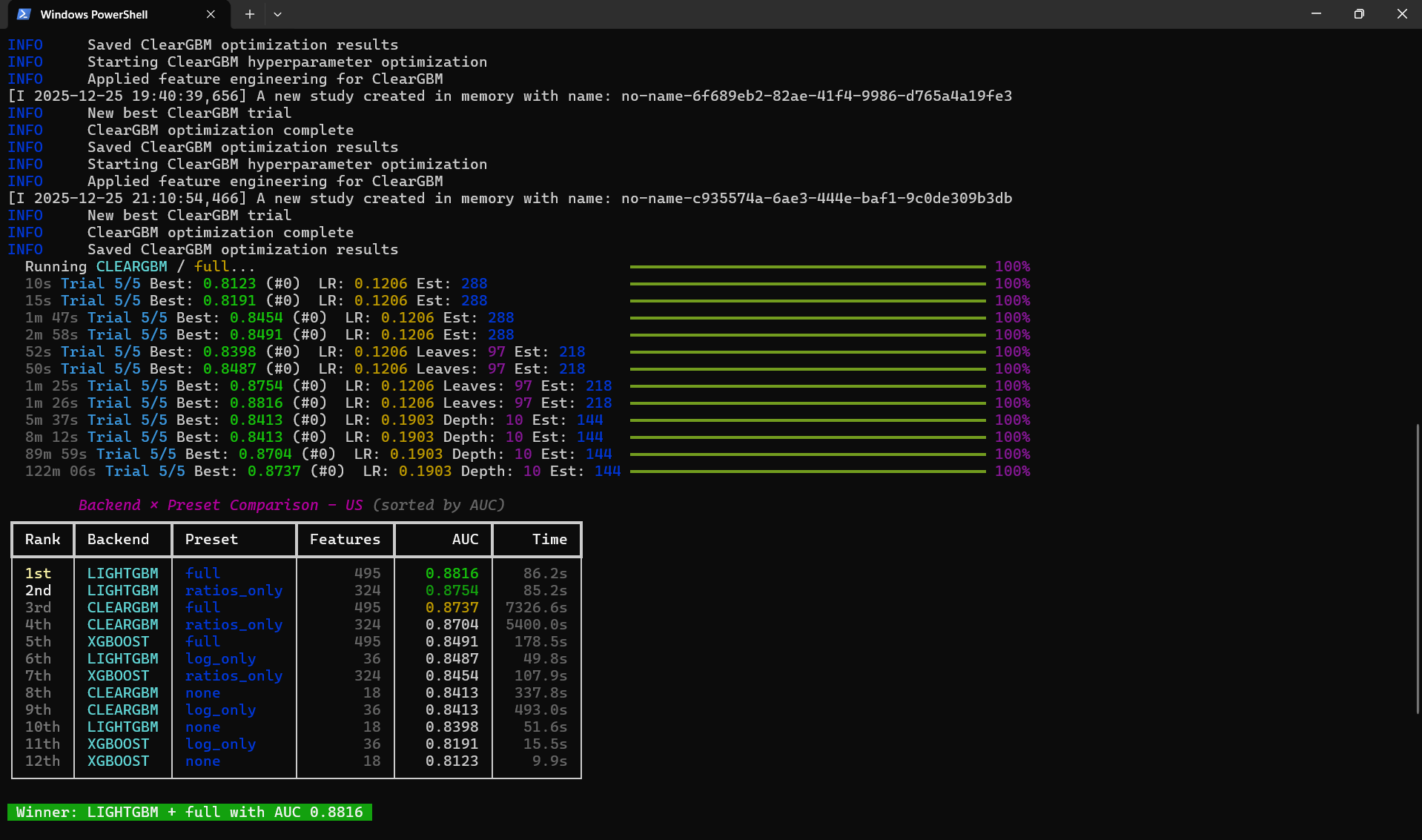Click elapsed time "2m 58s" on trial line
The image size is (1422, 840).
coord(51,335)
